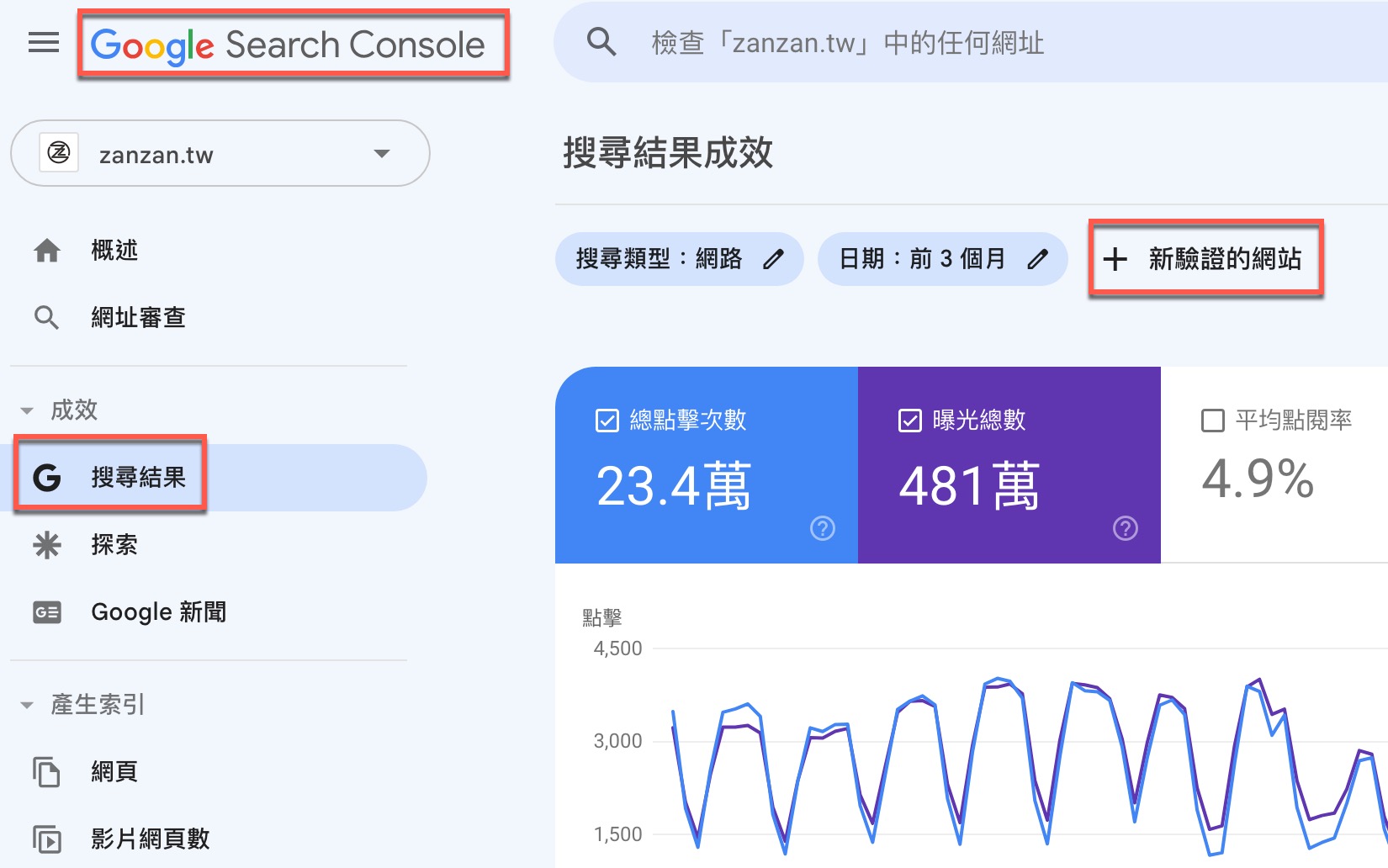This screenshot has width=1388, height=868.
Task: Open the Google 新聞 report
Action: coord(159,612)
